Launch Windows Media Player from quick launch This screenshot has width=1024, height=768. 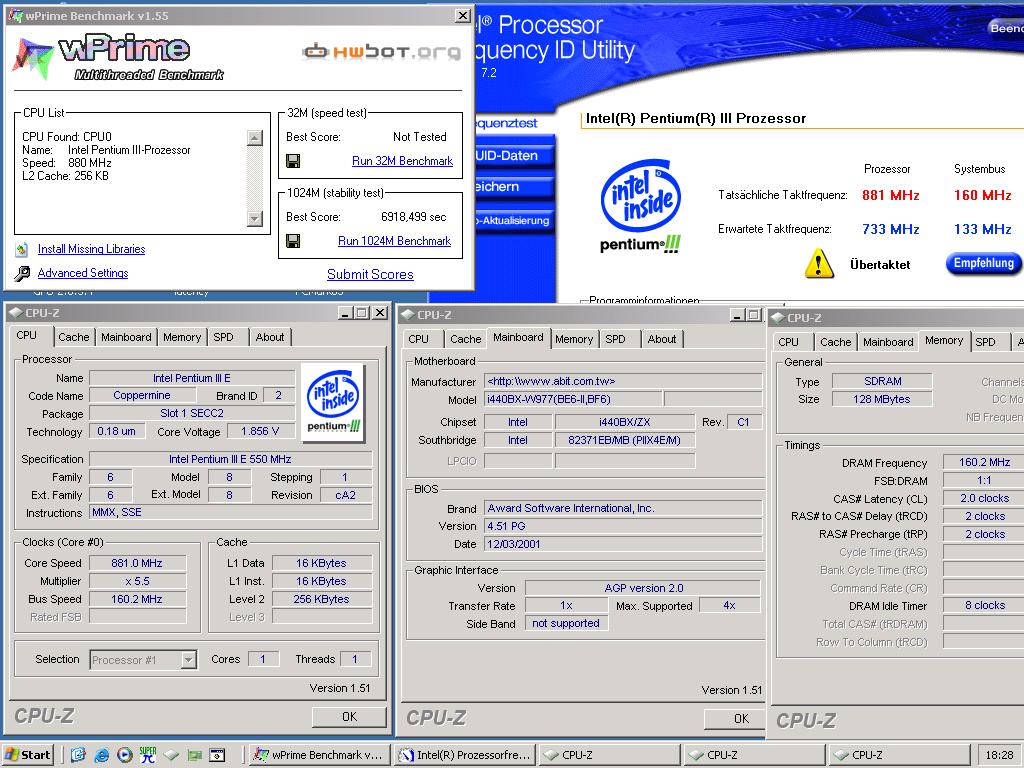(125, 755)
